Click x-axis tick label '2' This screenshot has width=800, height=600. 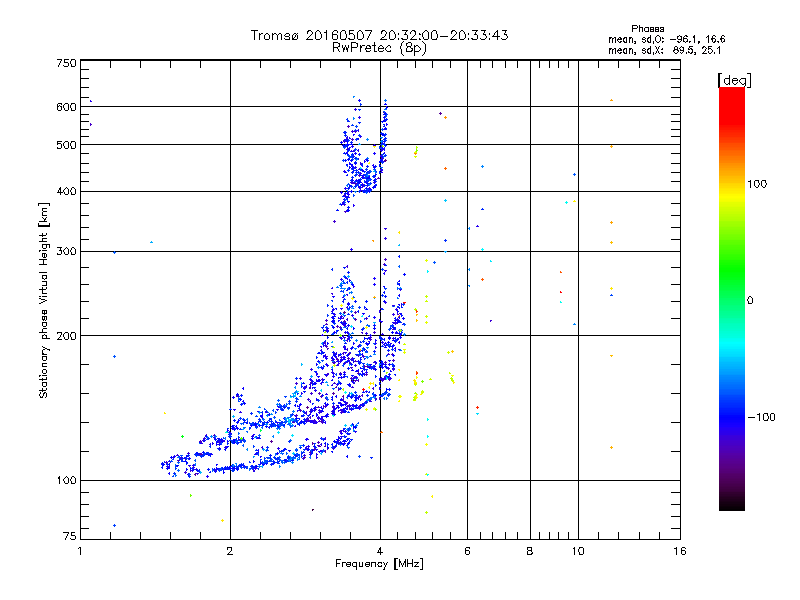click(230, 551)
